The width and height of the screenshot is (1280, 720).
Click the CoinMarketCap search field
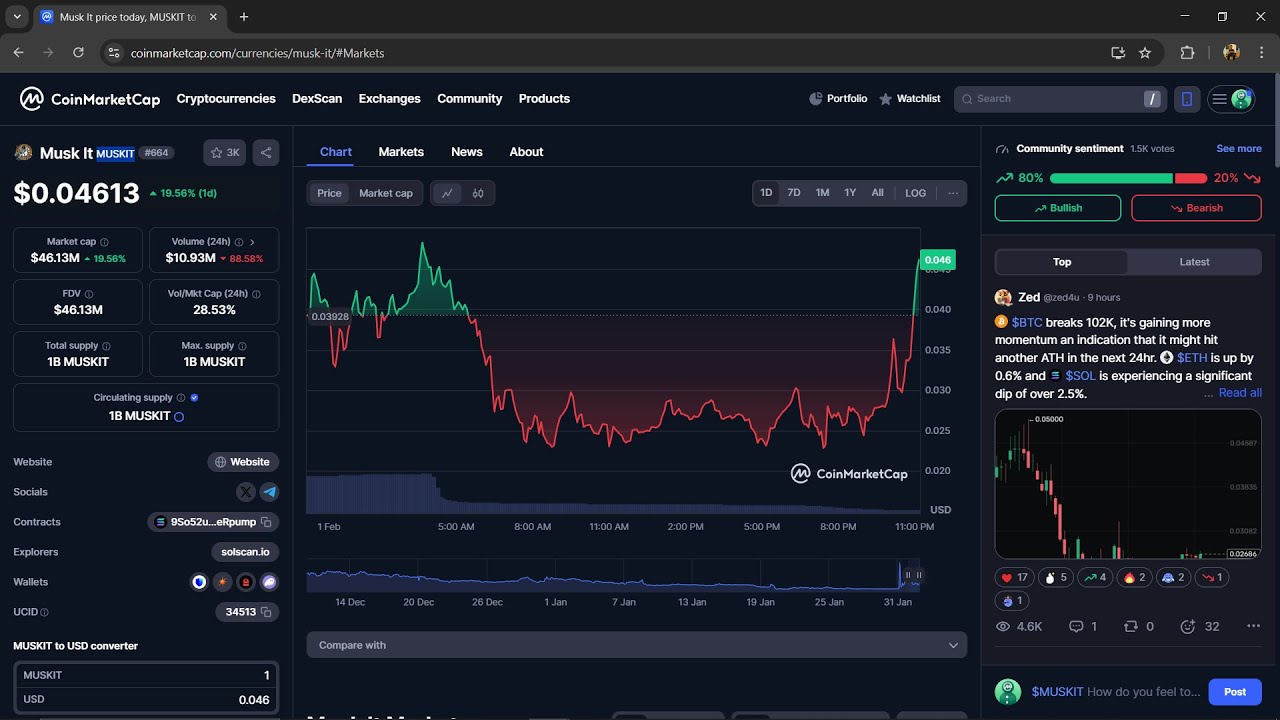click(x=1060, y=99)
